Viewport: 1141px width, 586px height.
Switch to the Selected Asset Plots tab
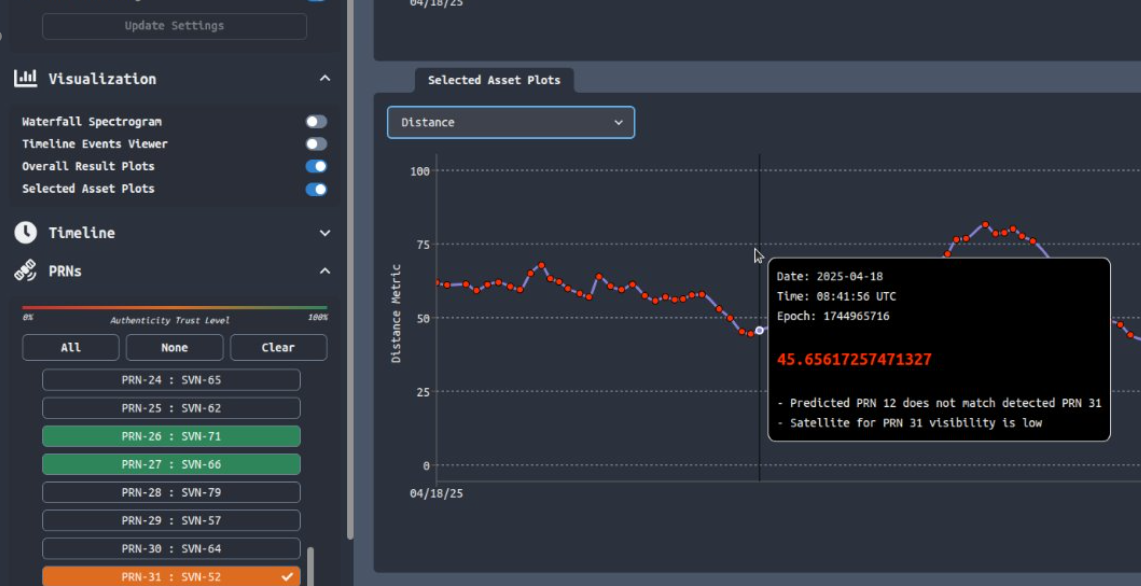point(494,80)
